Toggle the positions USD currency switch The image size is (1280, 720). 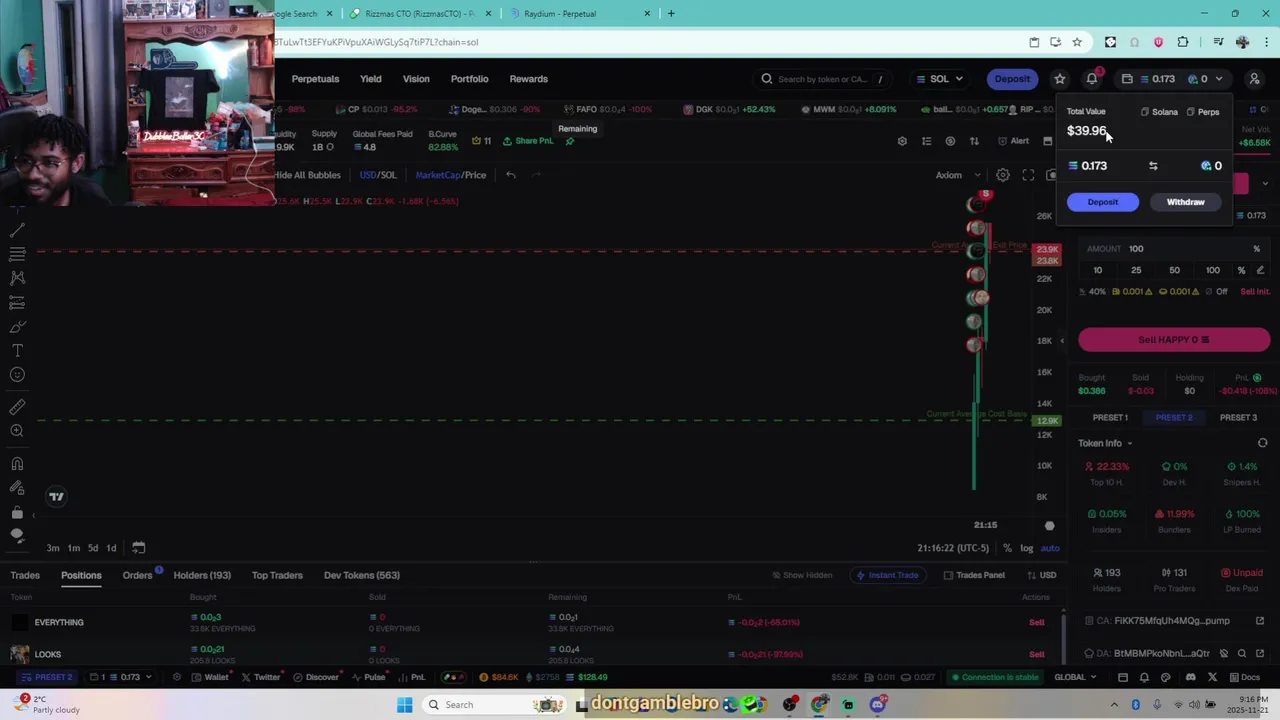[x=1040, y=575]
